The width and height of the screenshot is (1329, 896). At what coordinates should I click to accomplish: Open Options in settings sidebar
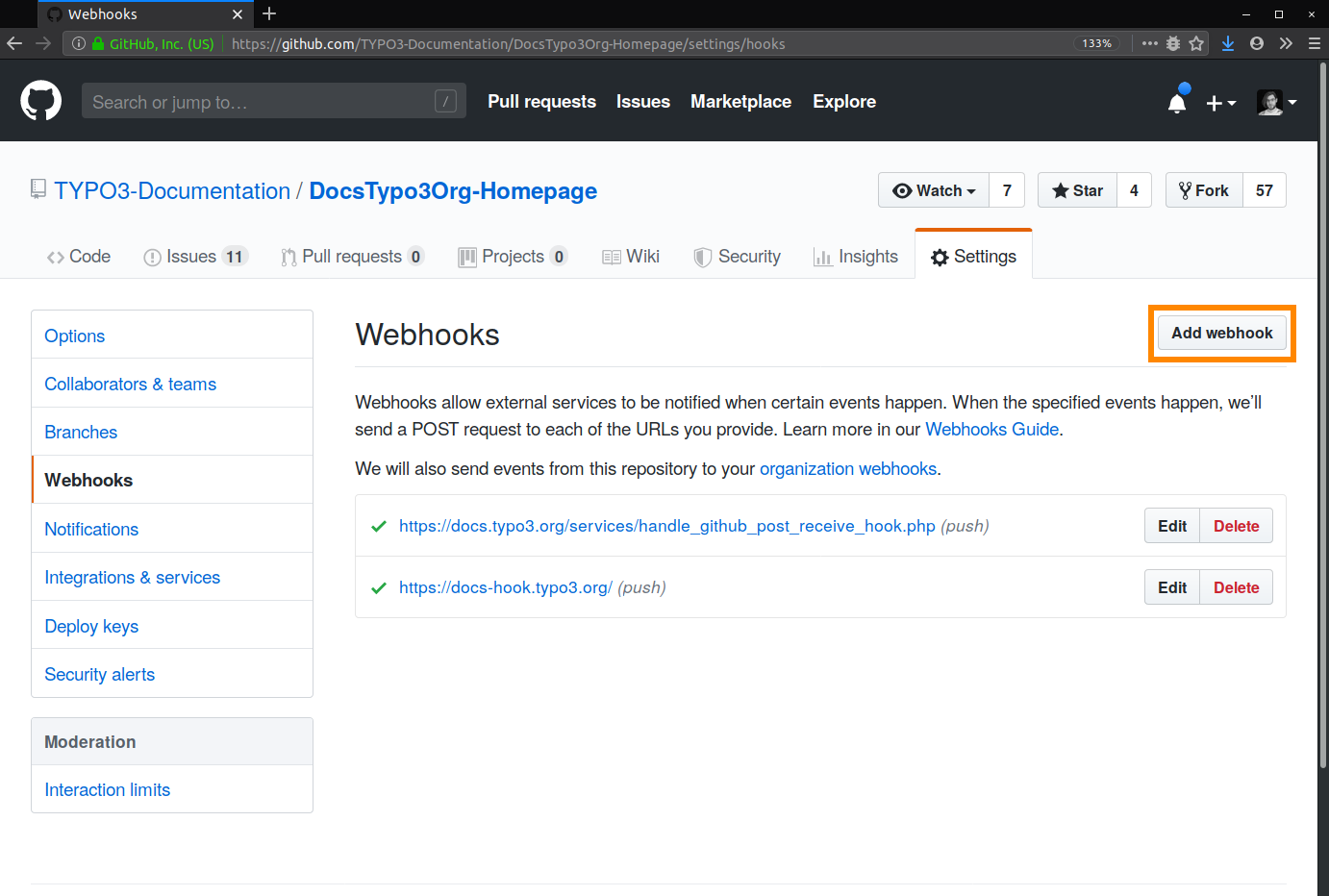(172, 336)
